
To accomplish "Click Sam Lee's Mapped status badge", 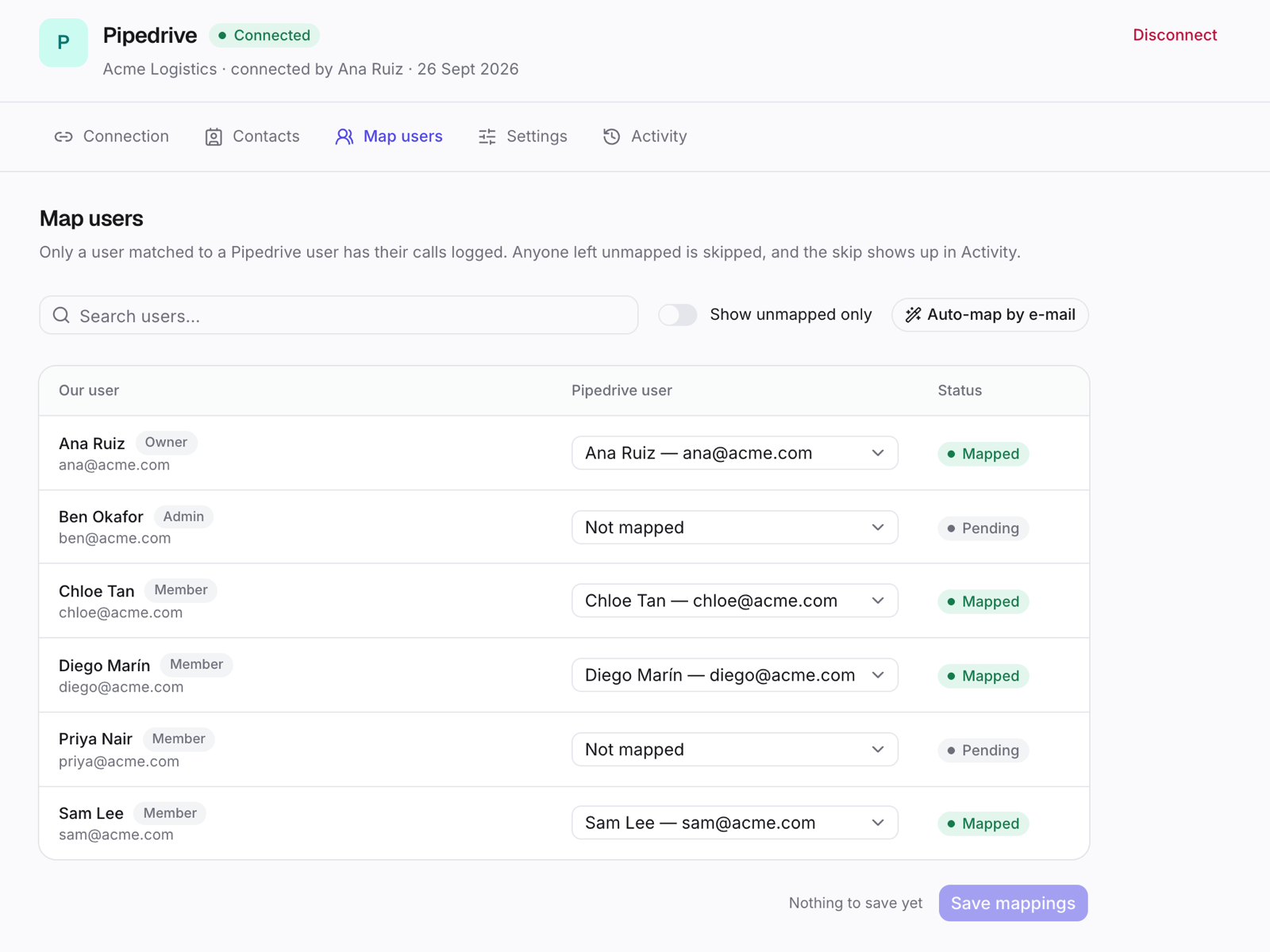I will 983,823.
